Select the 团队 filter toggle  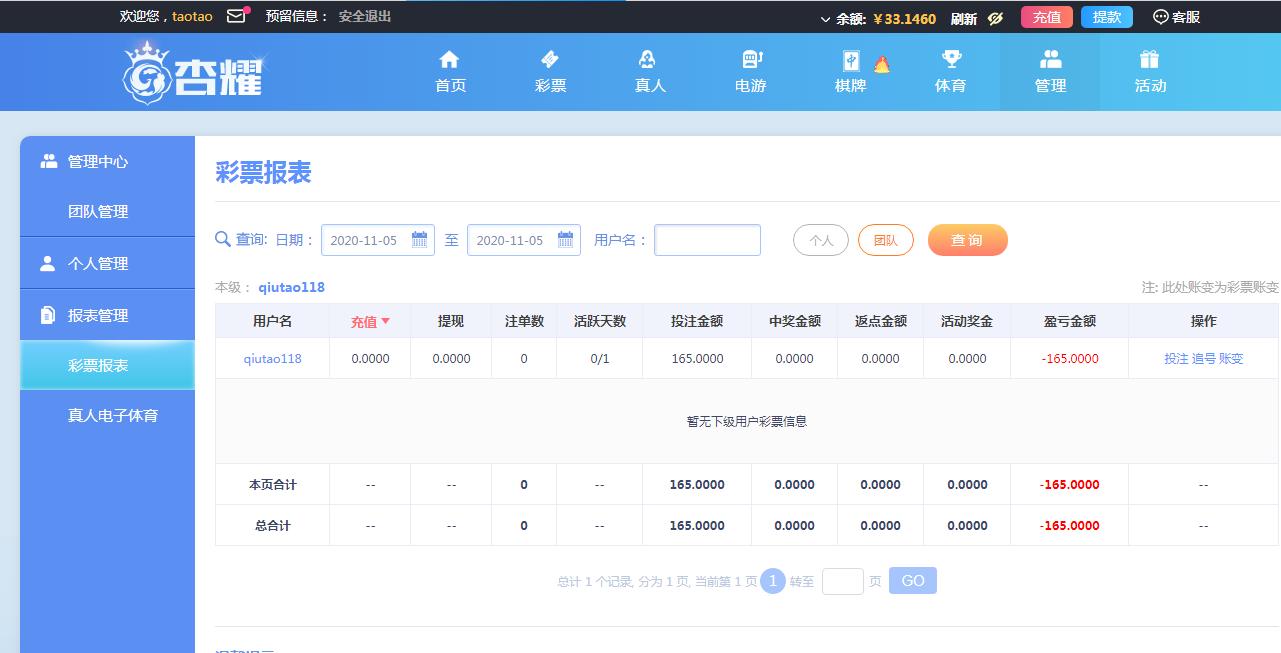(886, 240)
